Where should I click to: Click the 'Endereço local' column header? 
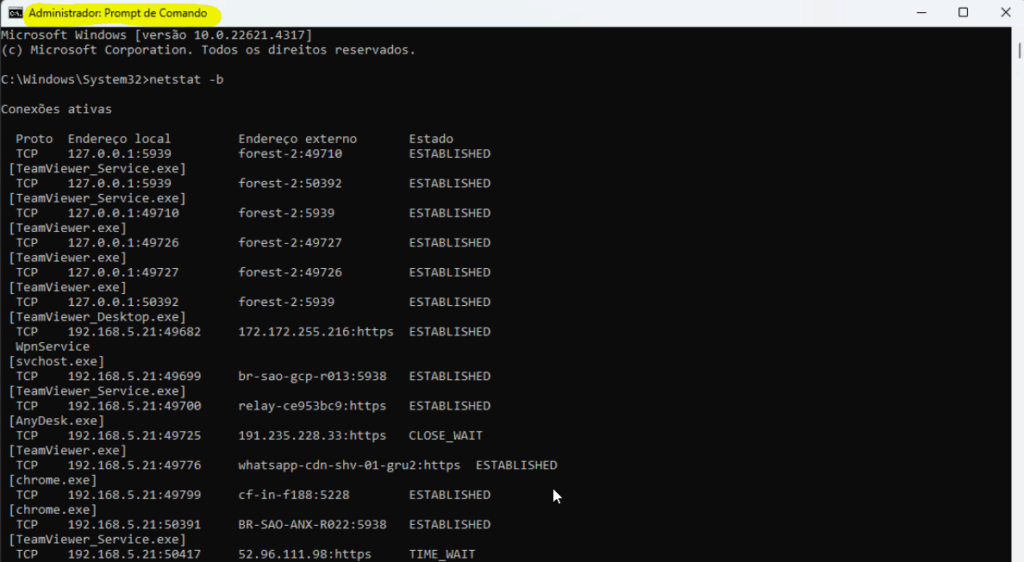(x=119, y=139)
